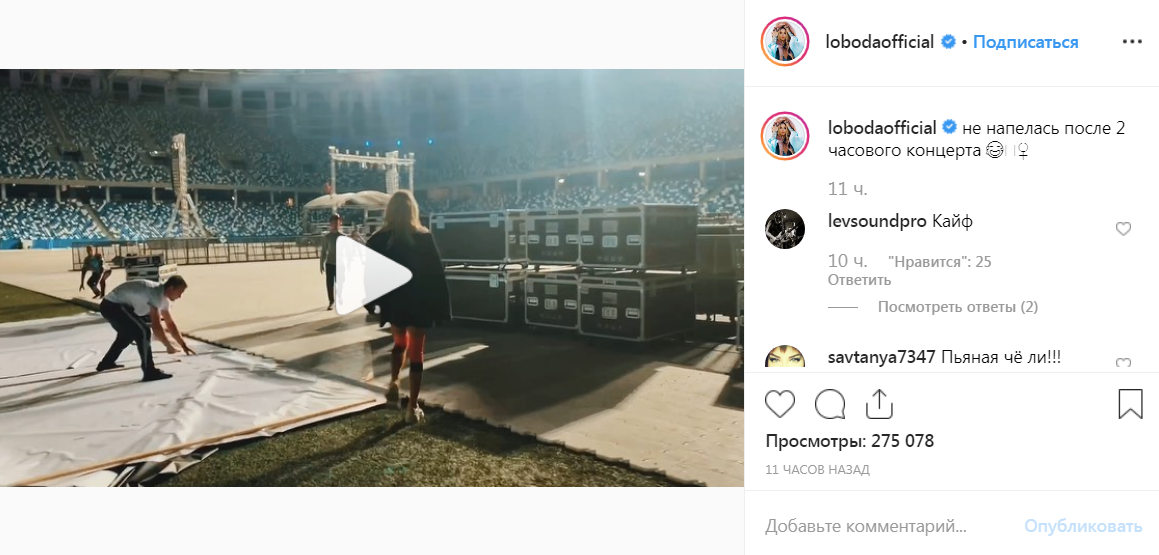Open savtanya7347 commenter profile name

(882, 358)
